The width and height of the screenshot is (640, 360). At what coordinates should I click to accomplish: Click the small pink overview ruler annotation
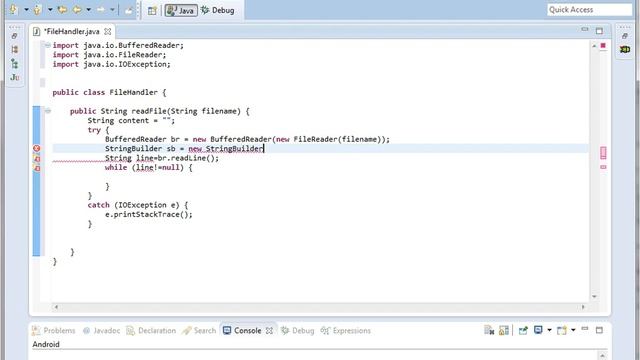click(603, 167)
